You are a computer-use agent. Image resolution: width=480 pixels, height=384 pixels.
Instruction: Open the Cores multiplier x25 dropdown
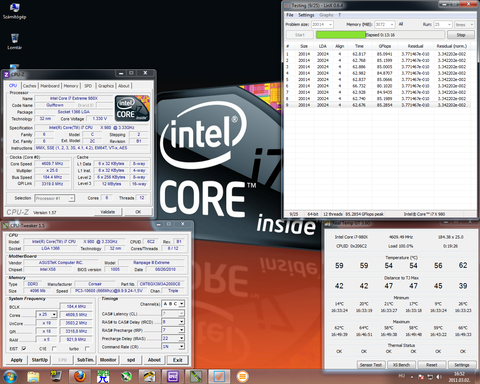[54, 314]
